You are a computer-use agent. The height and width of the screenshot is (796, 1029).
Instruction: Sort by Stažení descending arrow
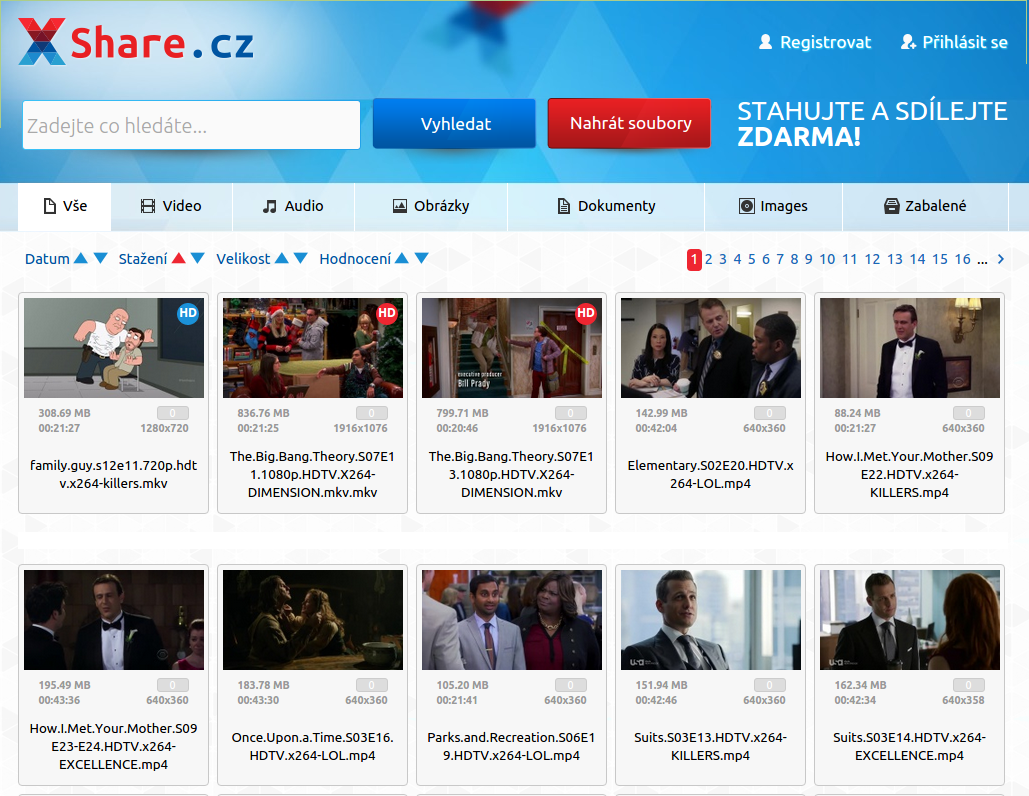tap(198, 259)
